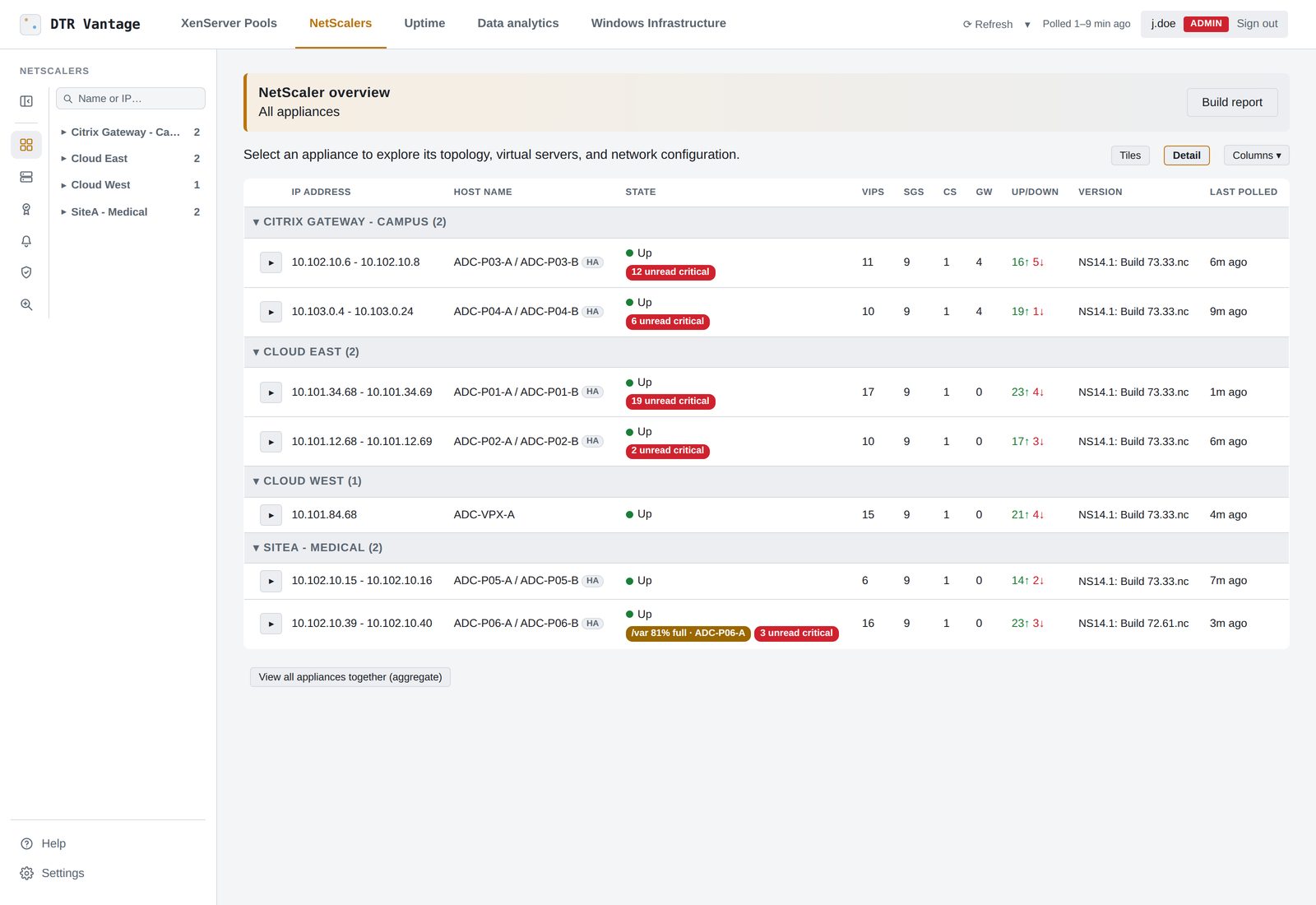Click host name ADC-P03-A / ADC-P03-B
1316x905 pixels.
point(516,262)
